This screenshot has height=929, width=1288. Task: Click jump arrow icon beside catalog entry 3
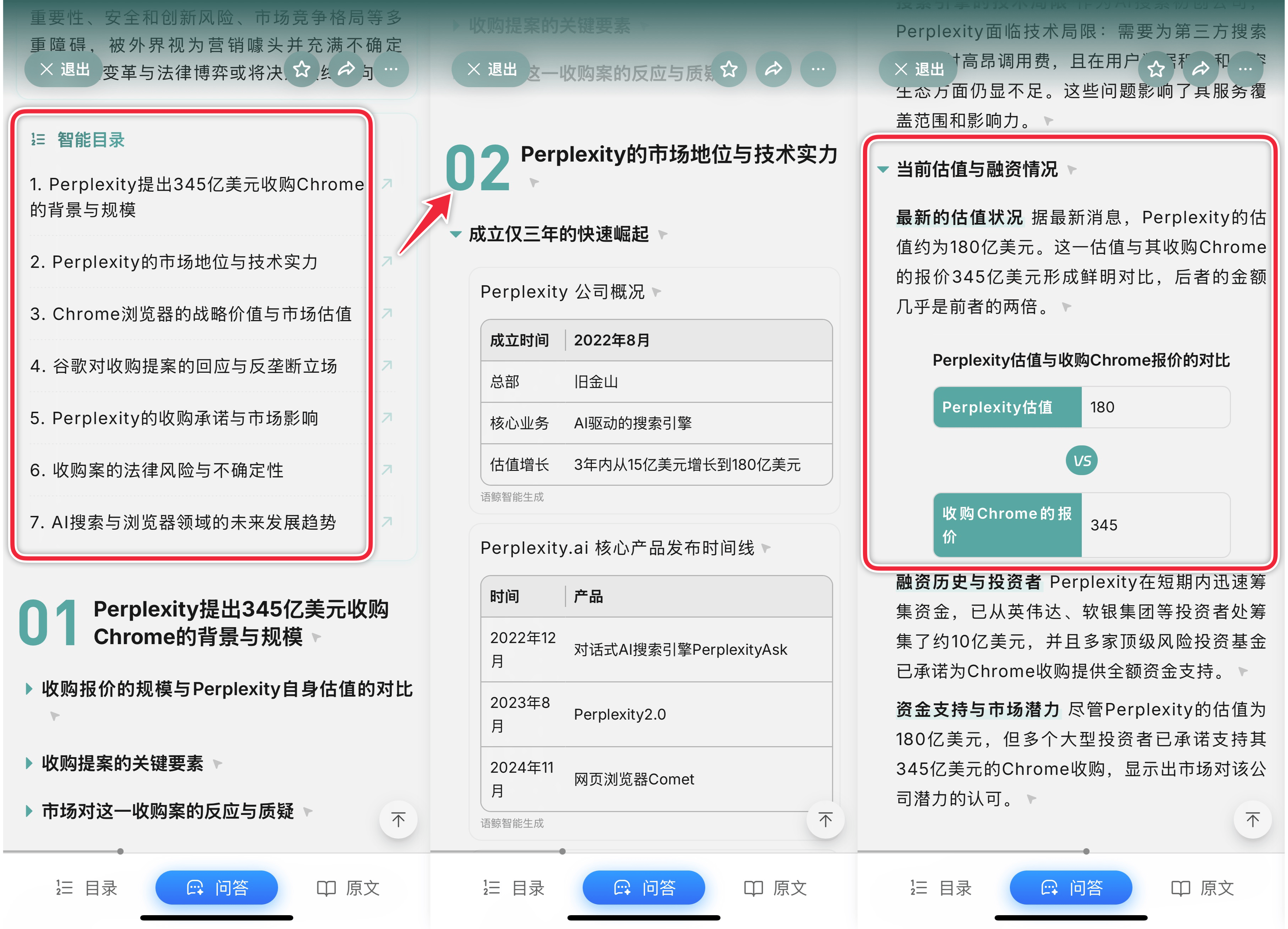coord(387,314)
